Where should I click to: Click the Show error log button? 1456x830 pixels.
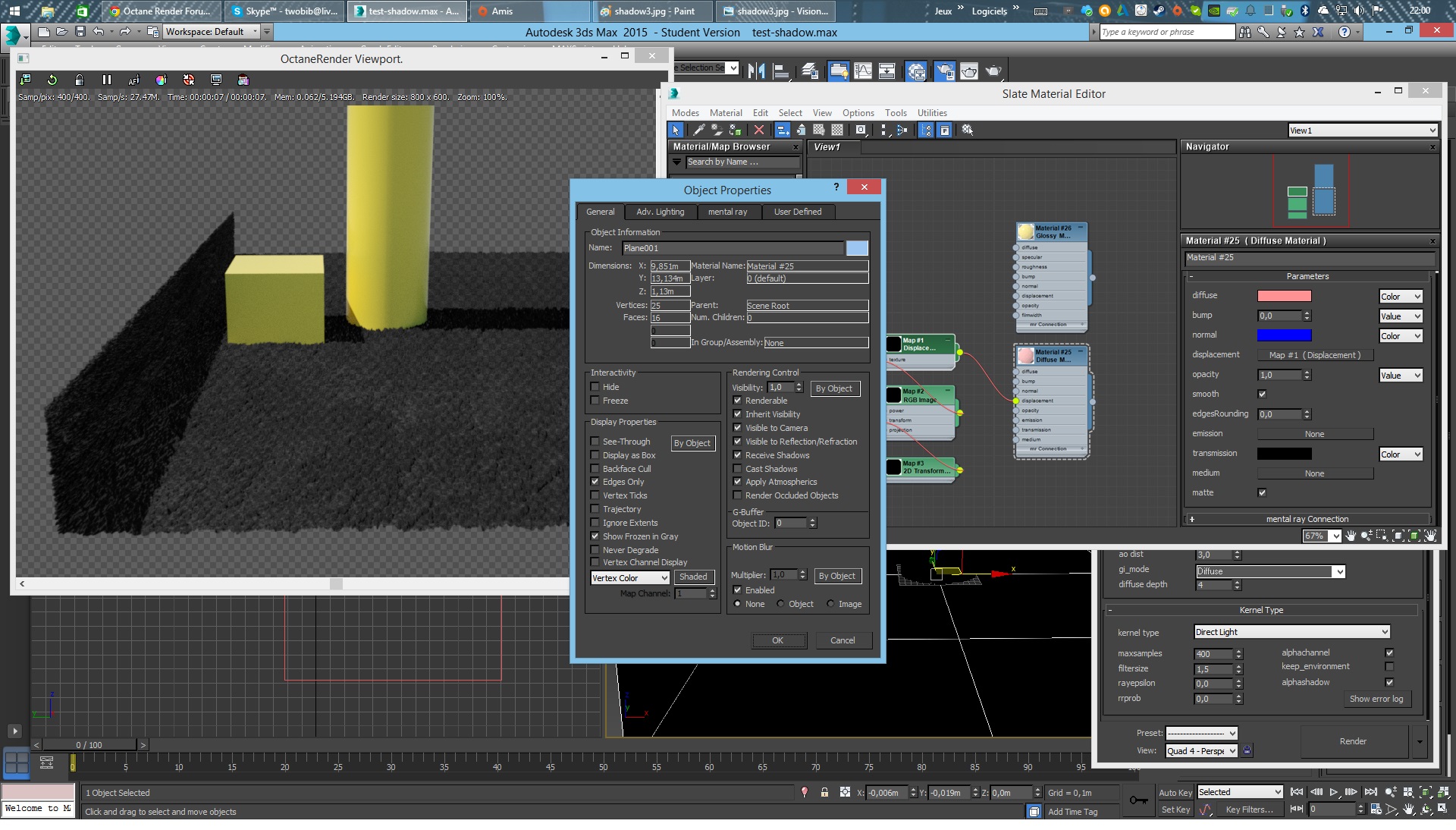click(1376, 699)
